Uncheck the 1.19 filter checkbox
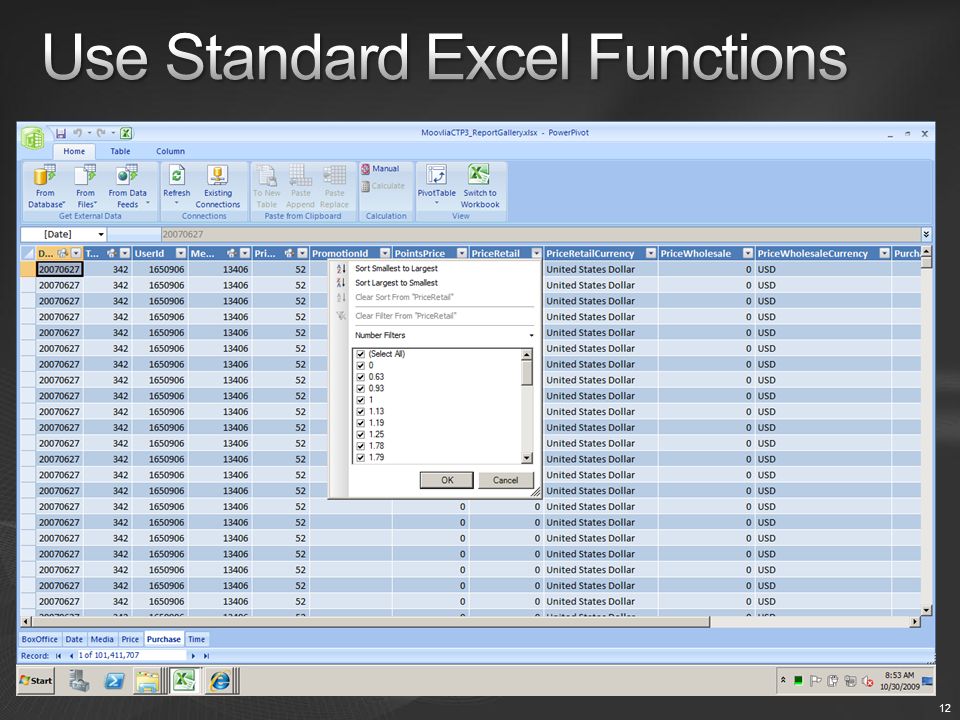 click(x=361, y=423)
